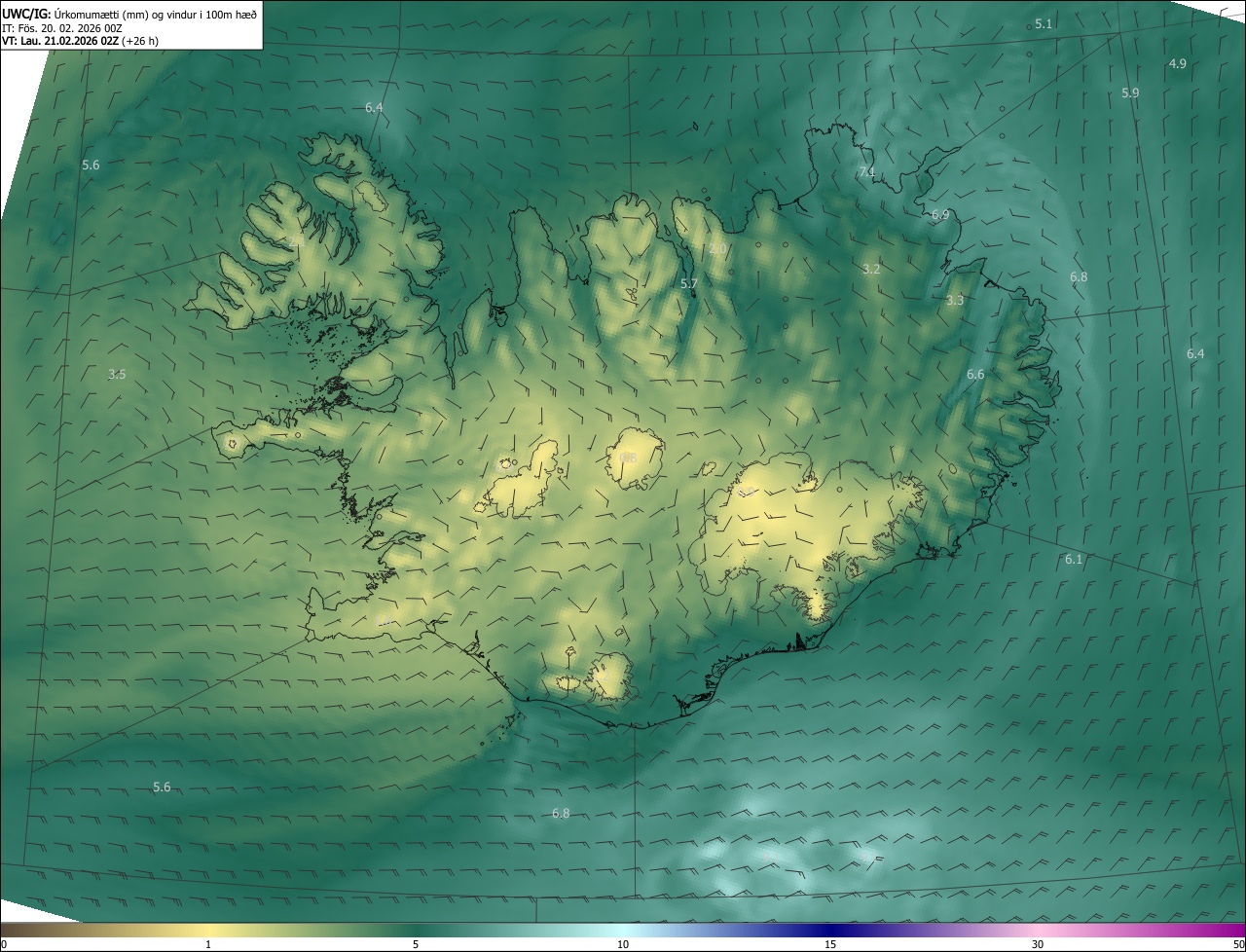The width and height of the screenshot is (1246, 952).
Task: Click the 3.5 value label on the map
Action: (x=117, y=374)
